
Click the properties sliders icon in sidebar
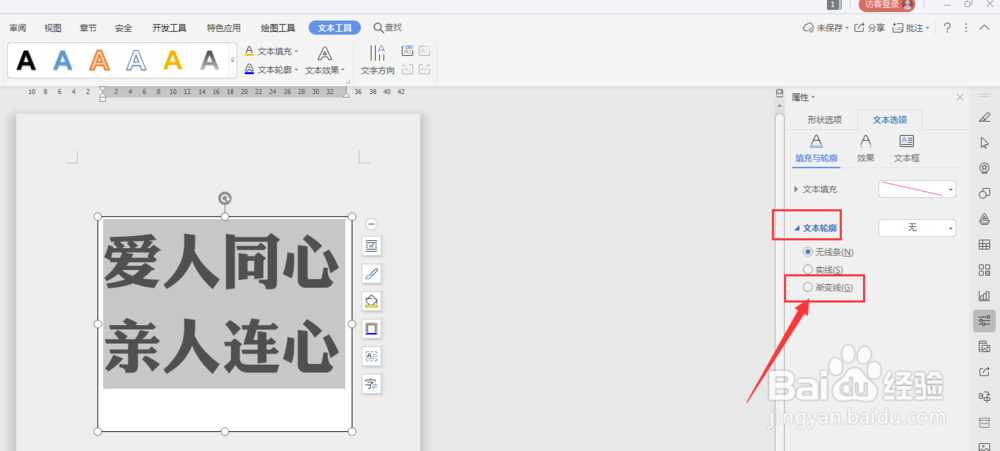click(984, 320)
